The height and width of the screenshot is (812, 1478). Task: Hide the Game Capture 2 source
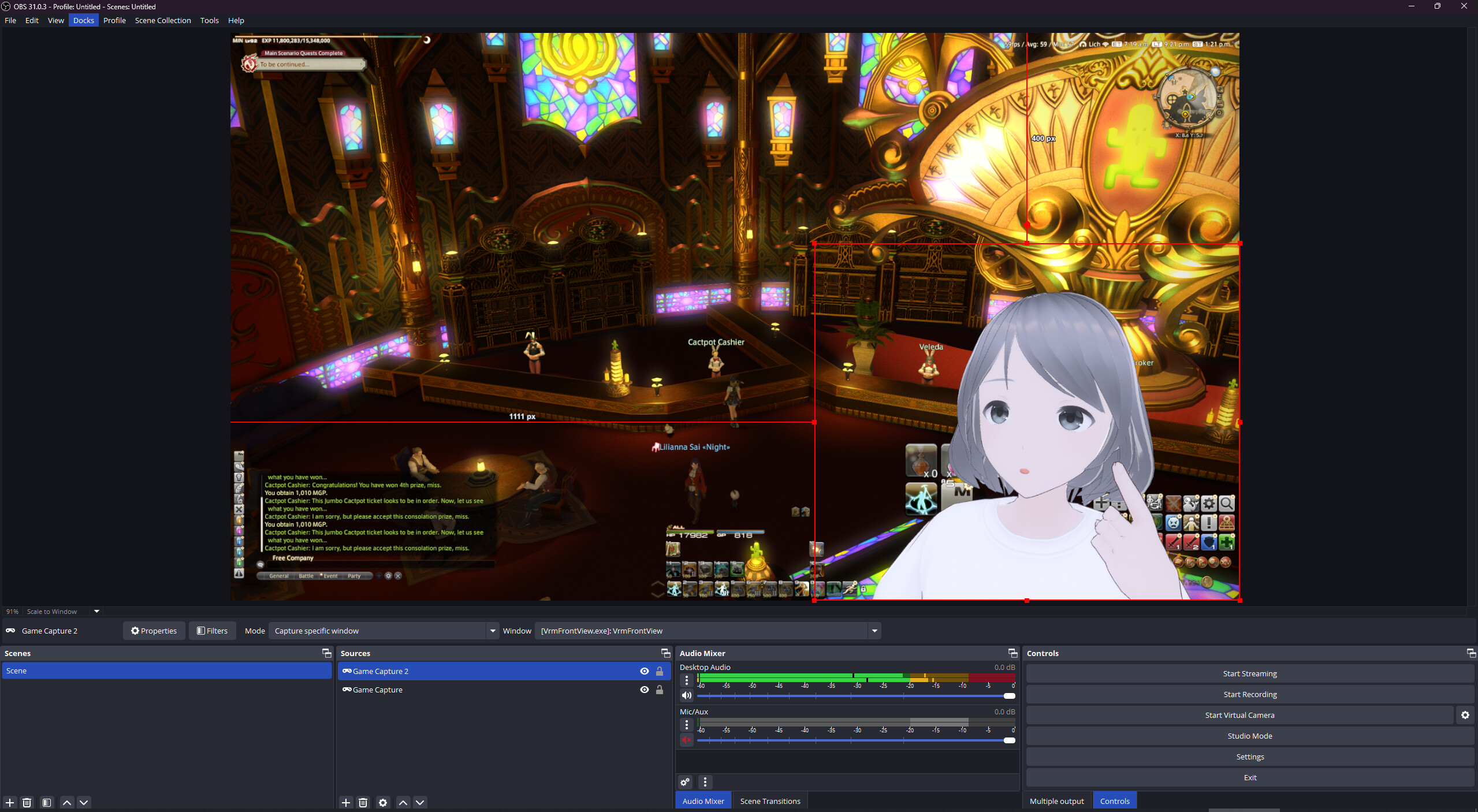coord(643,671)
